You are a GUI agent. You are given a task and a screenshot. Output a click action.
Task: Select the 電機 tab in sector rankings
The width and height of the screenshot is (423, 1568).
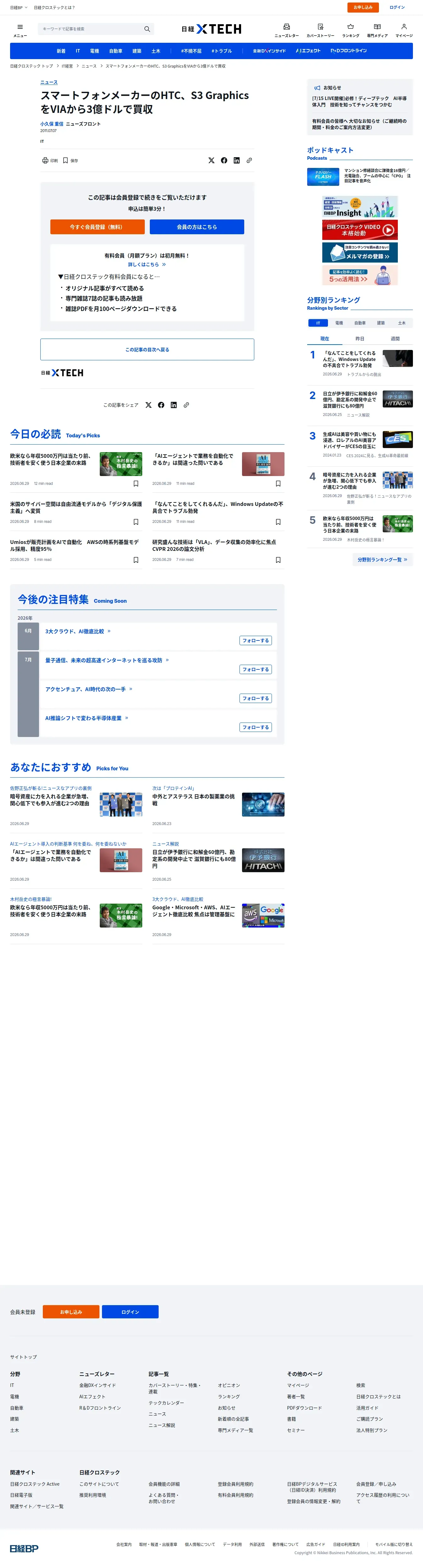[x=339, y=323]
